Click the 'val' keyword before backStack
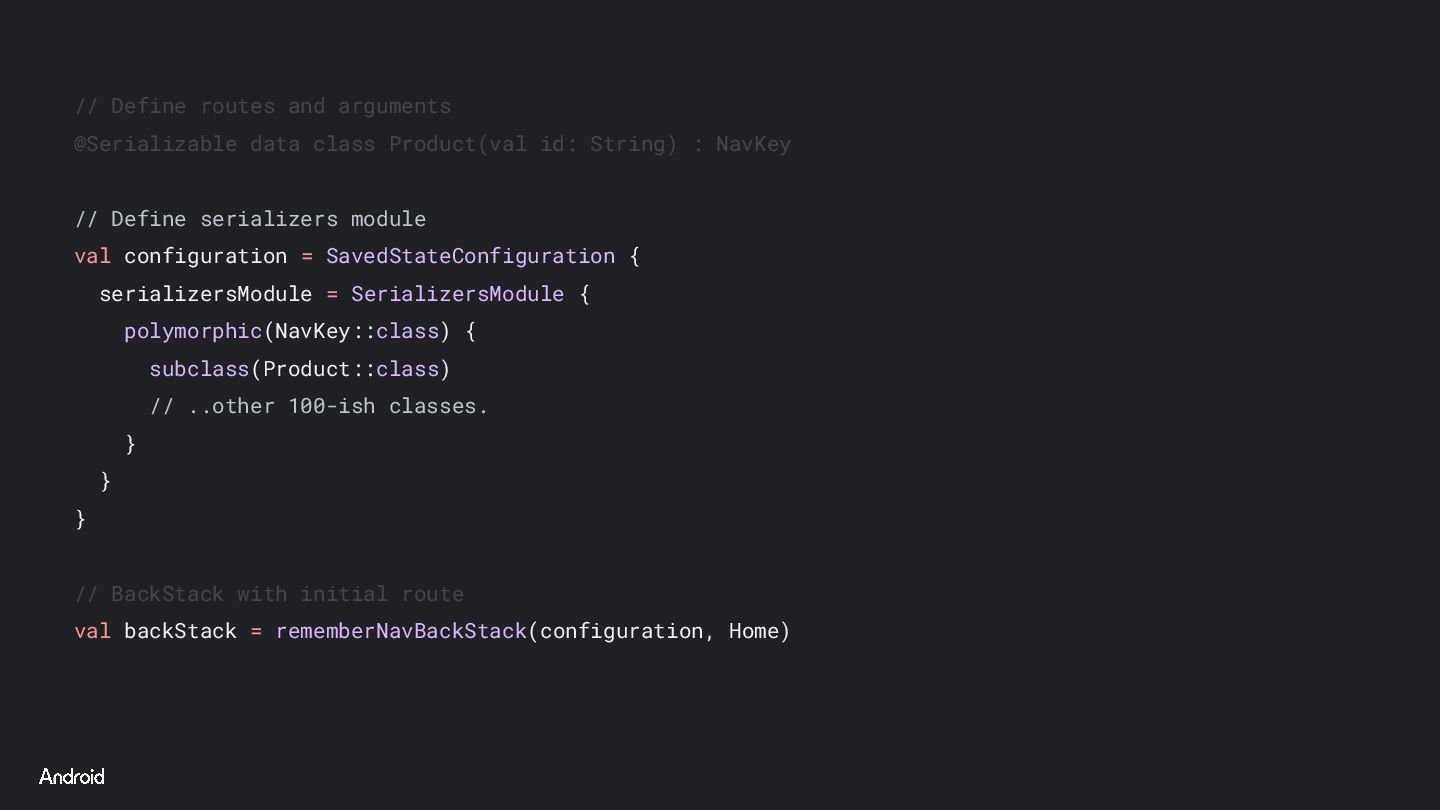The width and height of the screenshot is (1440, 810). (92, 631)
